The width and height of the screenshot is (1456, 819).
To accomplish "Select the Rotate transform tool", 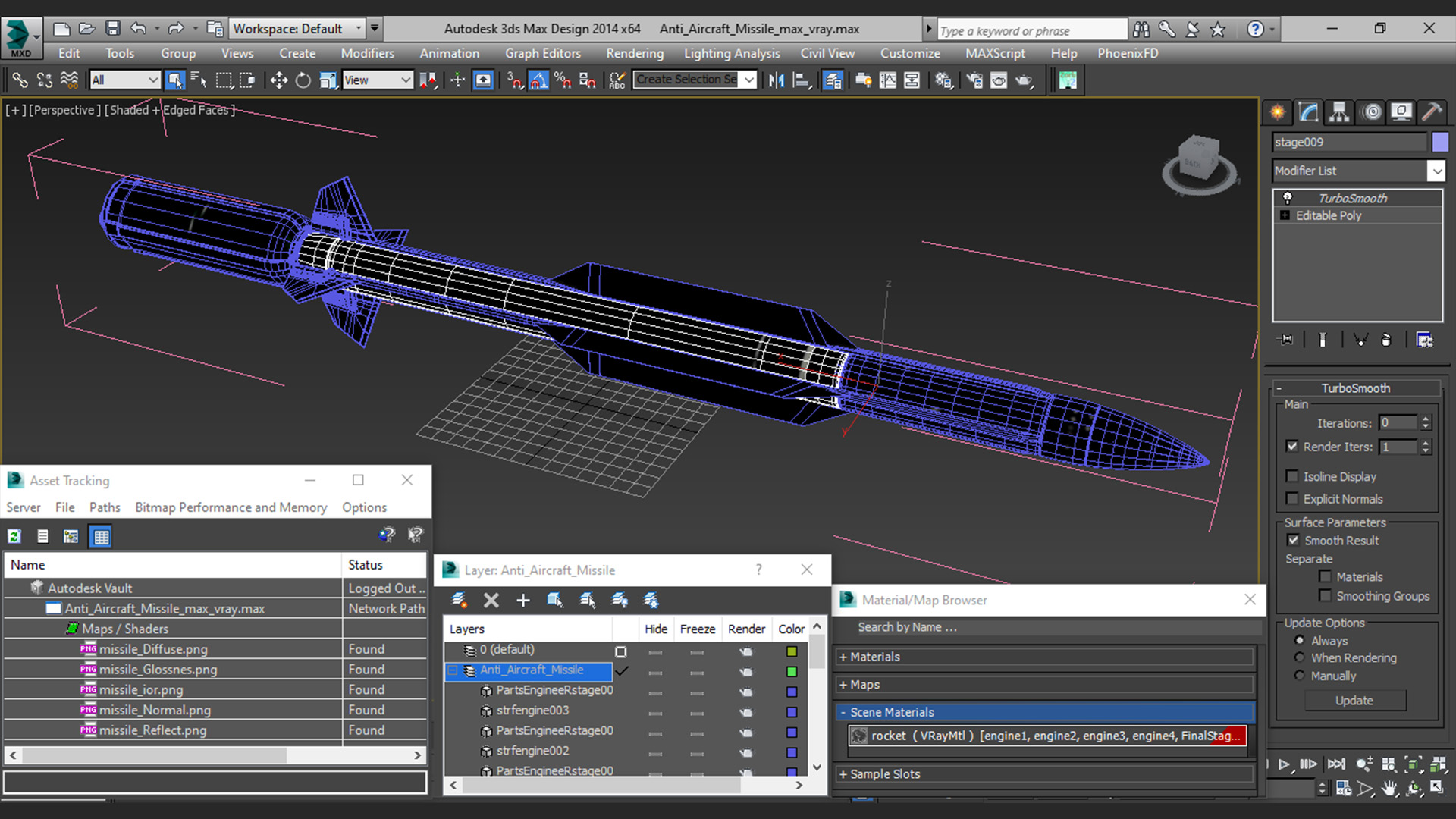I will (x=303, y=80).
